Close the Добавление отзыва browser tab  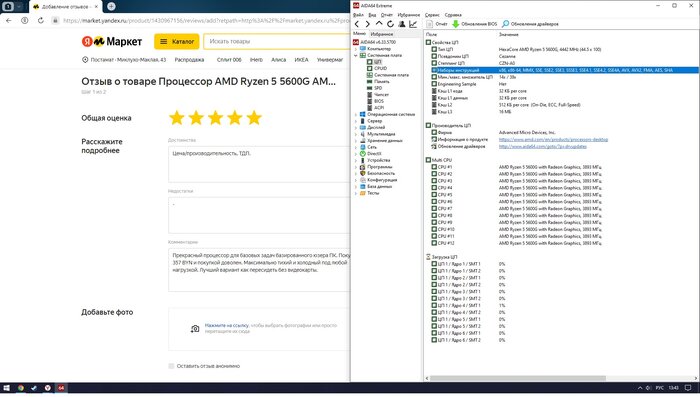[x=96, y=7]
